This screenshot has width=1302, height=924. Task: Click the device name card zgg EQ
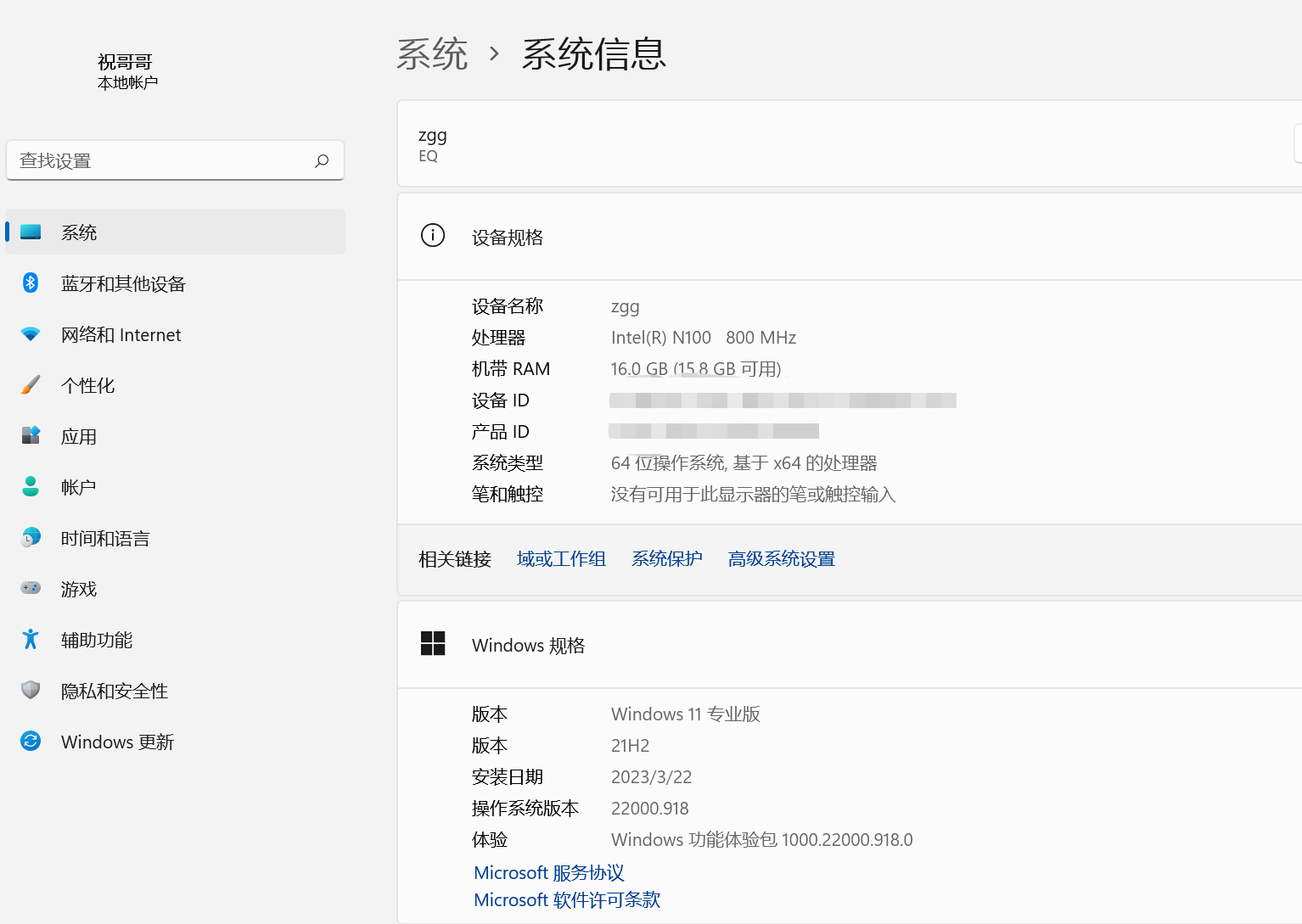pos(850,143)
